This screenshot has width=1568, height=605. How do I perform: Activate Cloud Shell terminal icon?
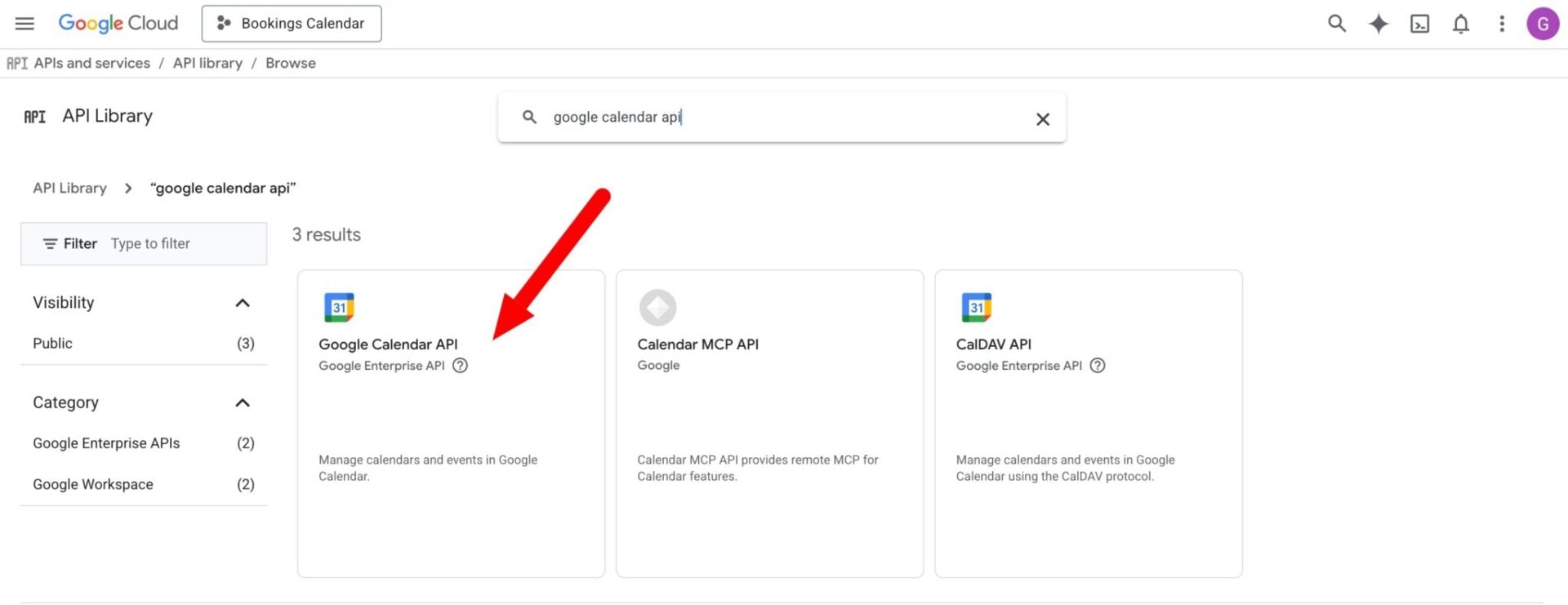click(1420, 24)
